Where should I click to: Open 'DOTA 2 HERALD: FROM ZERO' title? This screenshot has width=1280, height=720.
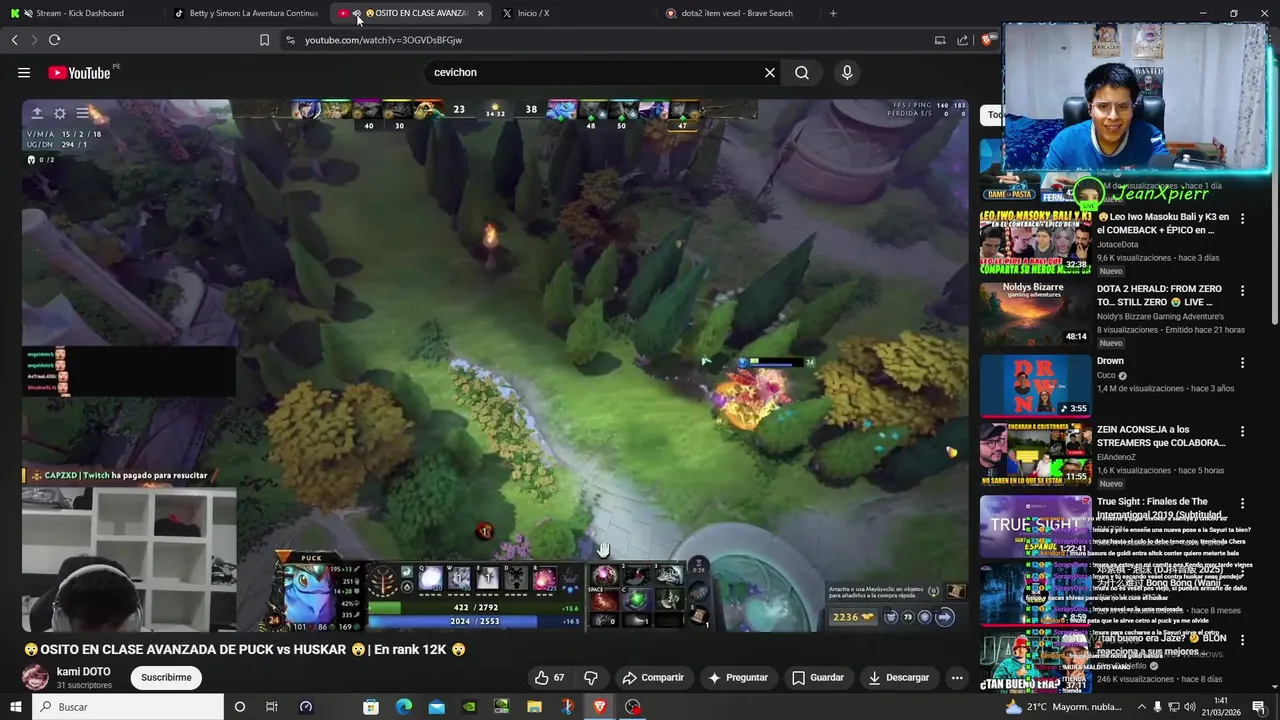point(1159,295)
